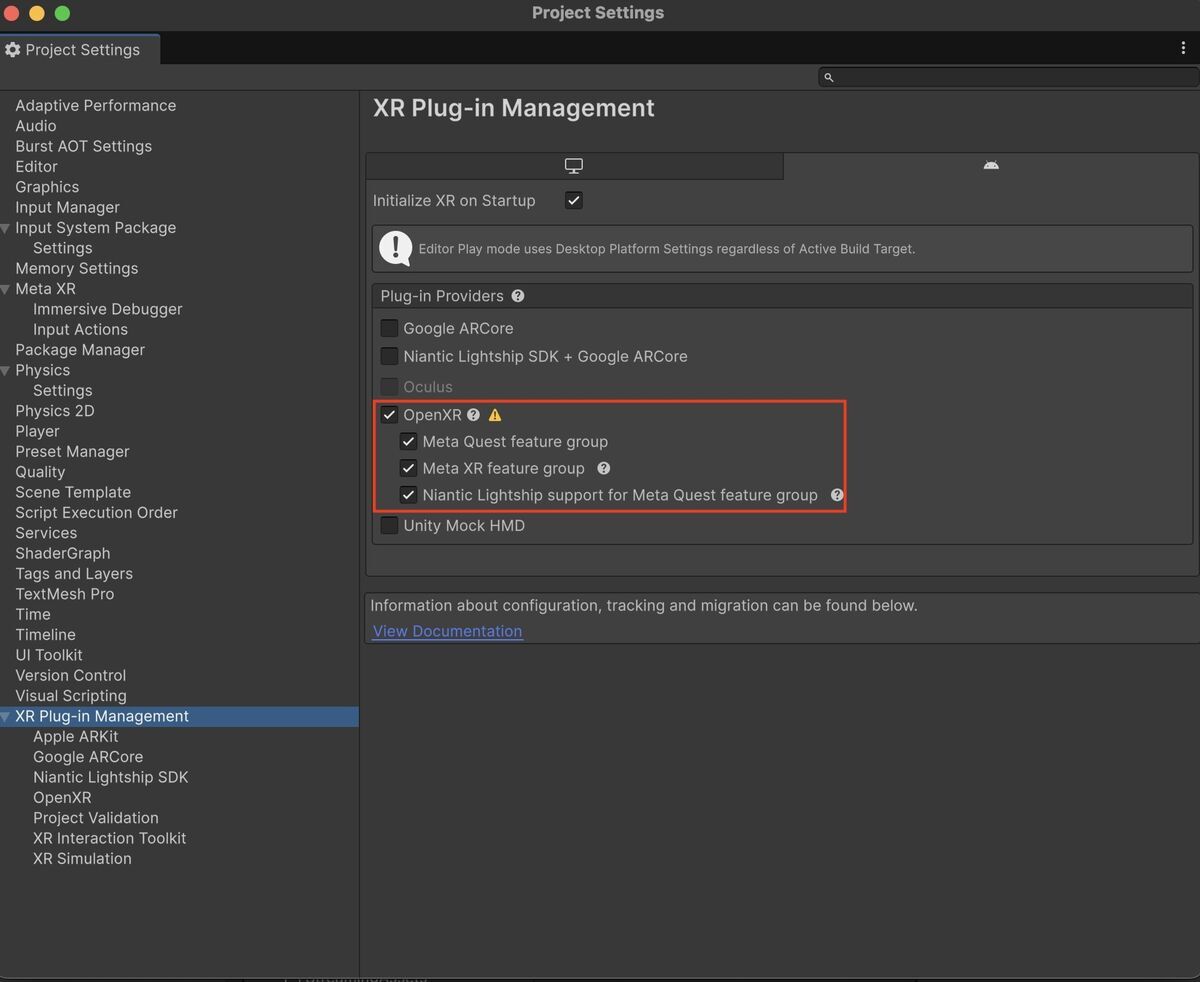Screen dimensions: 1200x982
Task: Click the Meta XR feature group help icon
Action: (604, 468)
